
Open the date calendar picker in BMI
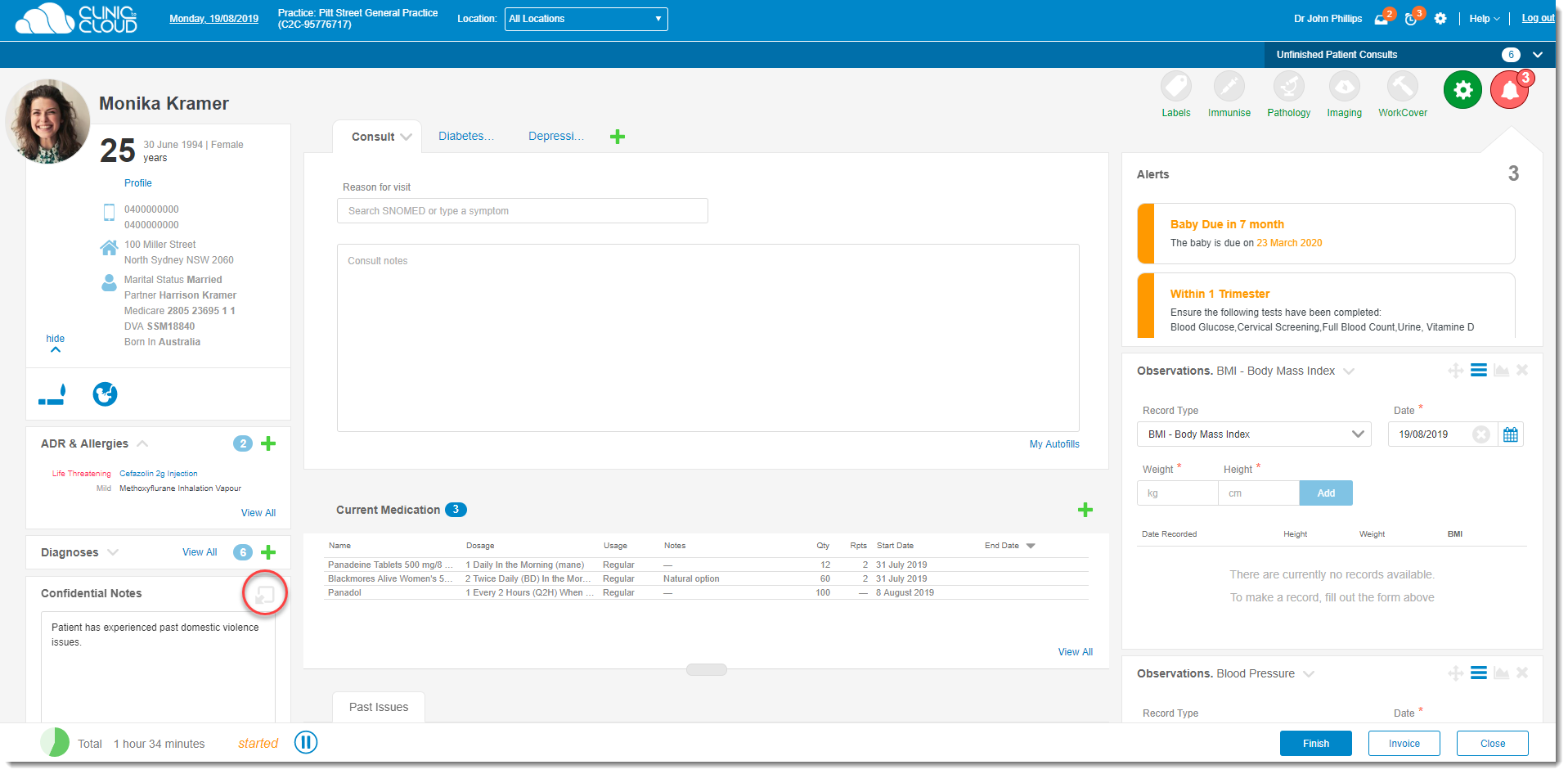(1511, 434)
